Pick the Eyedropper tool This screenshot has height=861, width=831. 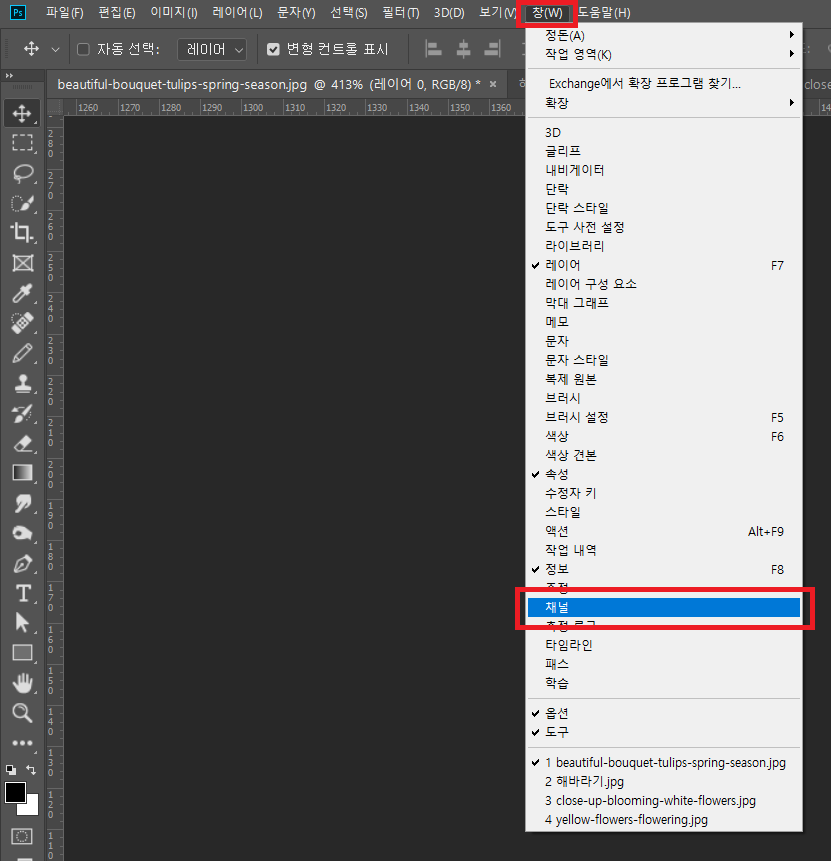22,293
